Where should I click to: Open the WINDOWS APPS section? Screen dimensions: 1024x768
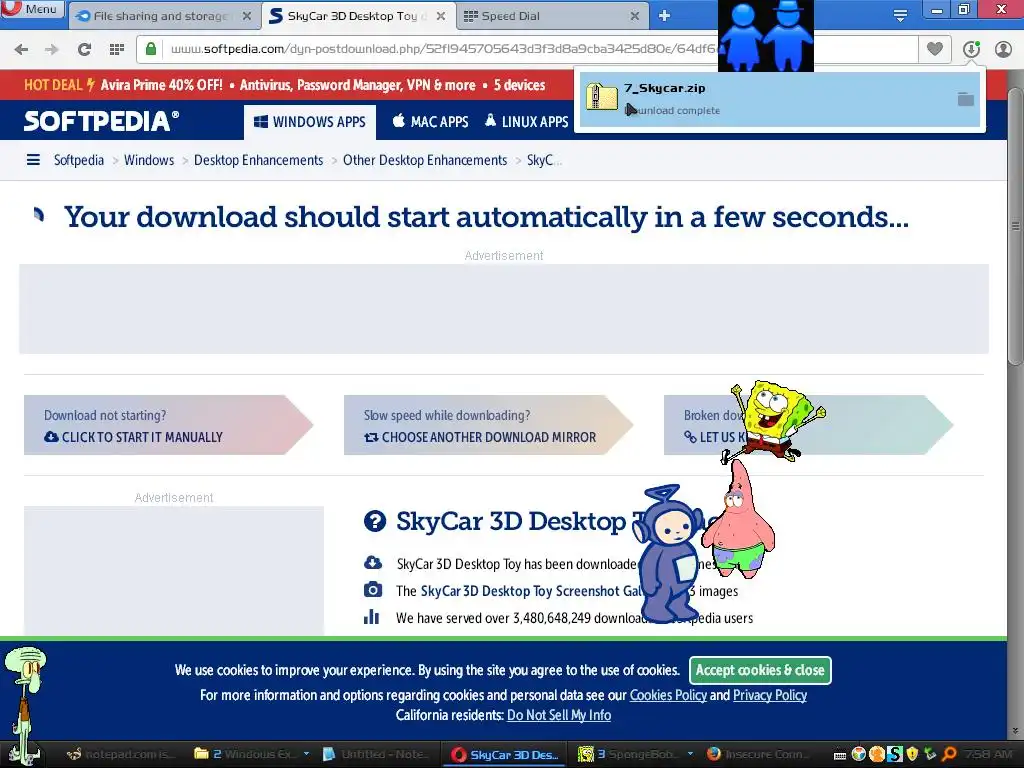coord(310,122)
